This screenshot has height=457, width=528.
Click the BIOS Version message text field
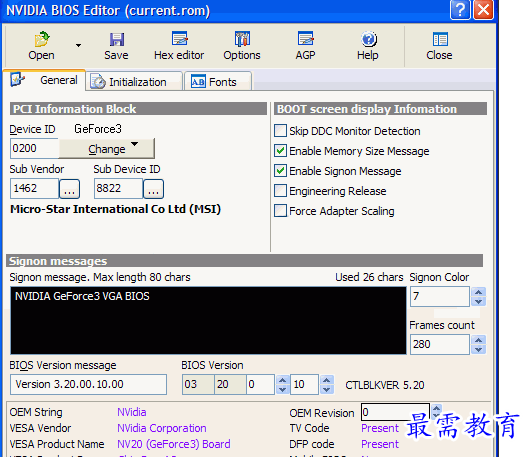point(88,384)
